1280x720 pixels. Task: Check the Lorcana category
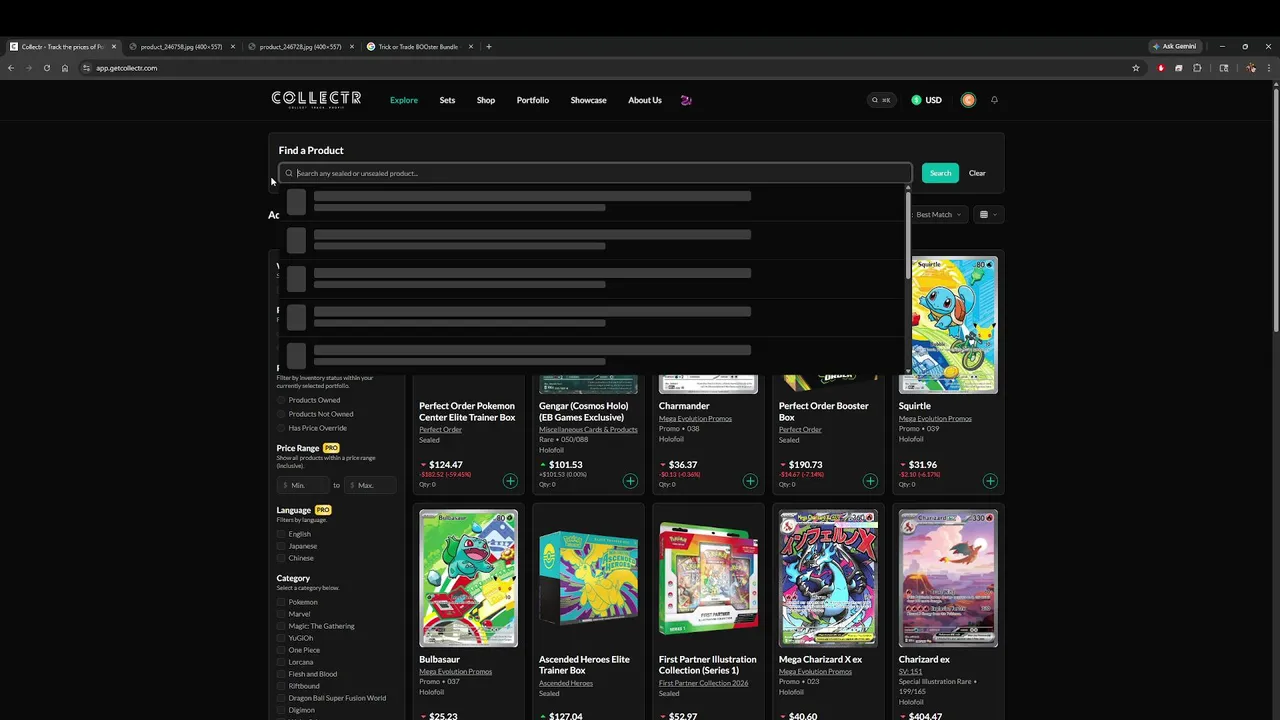(x=281, y=662)
